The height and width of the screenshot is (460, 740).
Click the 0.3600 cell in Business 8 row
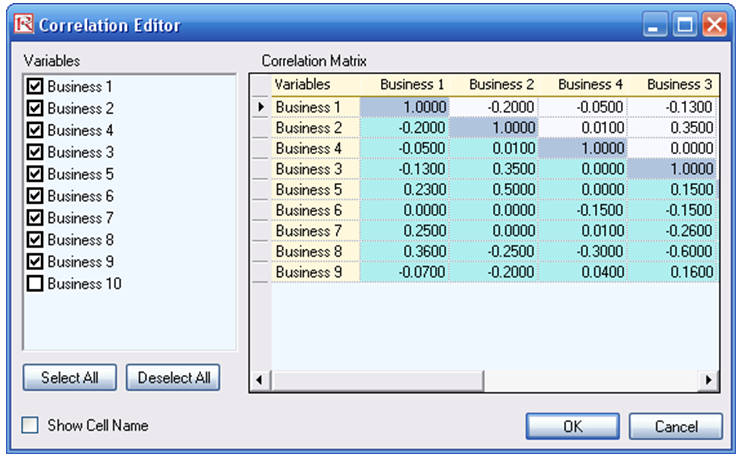405,251
